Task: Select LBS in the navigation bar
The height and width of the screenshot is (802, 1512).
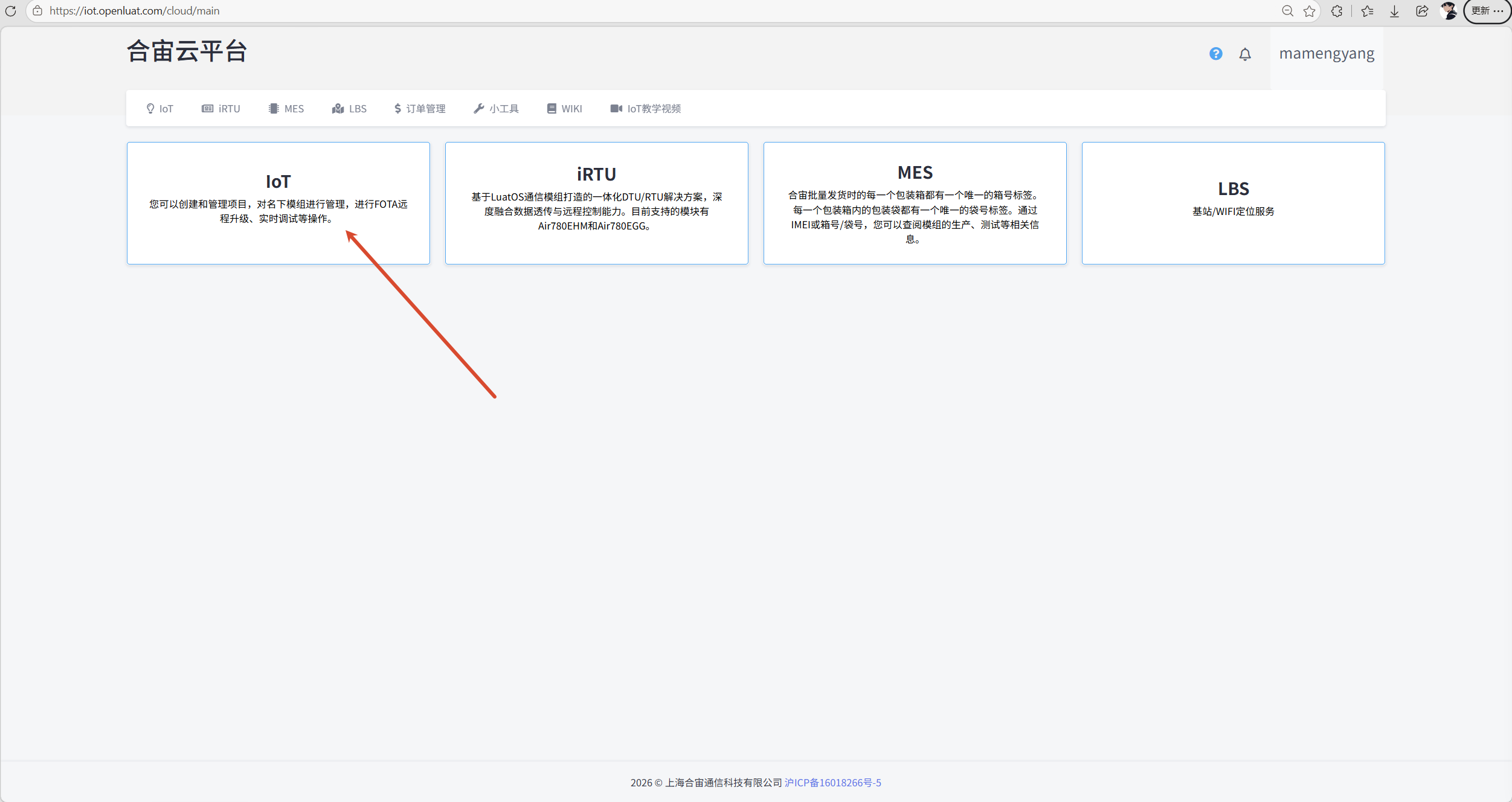Action: coord(349,109)
